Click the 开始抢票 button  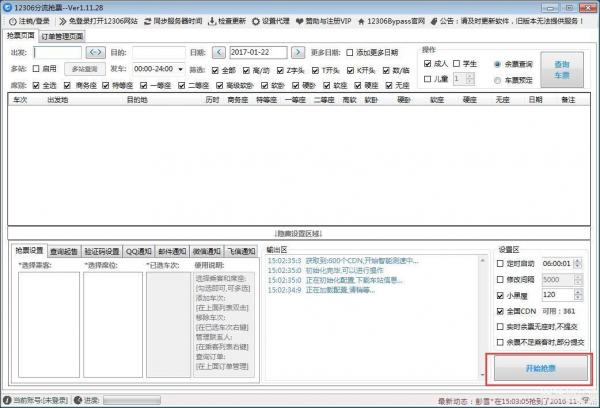click(x=541, y=369)
